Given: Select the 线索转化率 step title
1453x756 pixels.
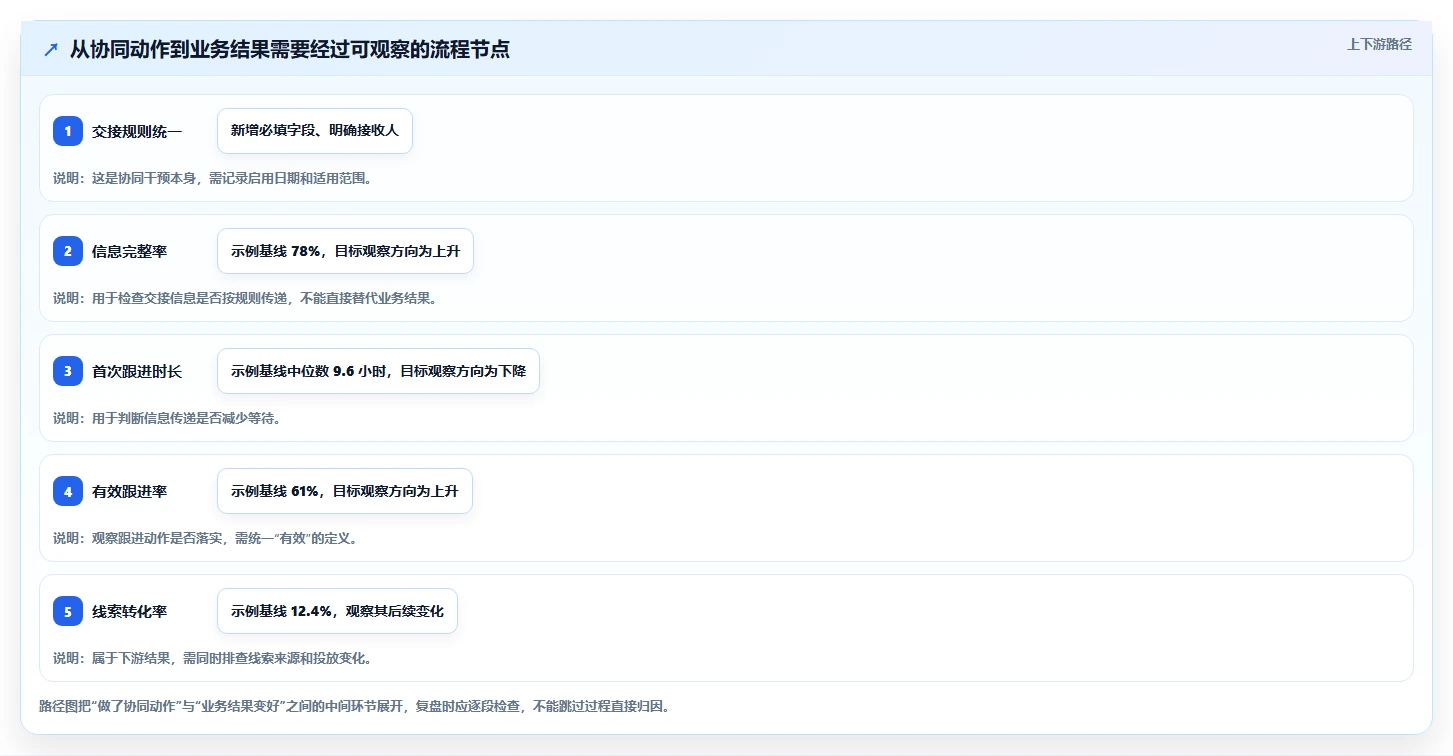Looking at the screenshot, I should pos(130,611).
